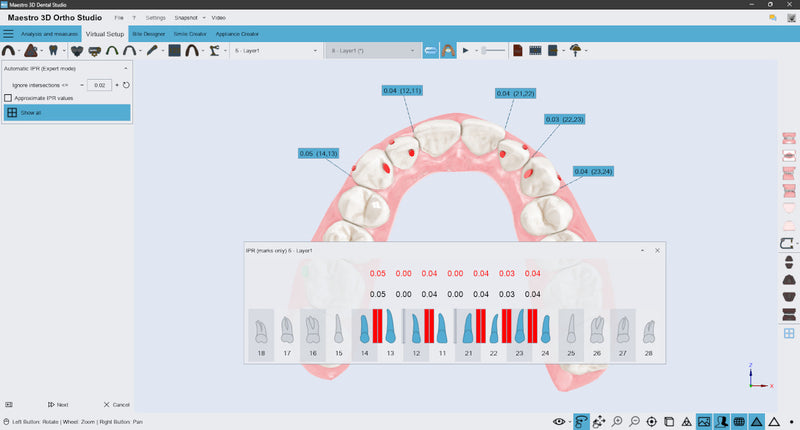The image size is (800, 430).
Task: Open the hamburger main menu
Action: coord(8,34)
